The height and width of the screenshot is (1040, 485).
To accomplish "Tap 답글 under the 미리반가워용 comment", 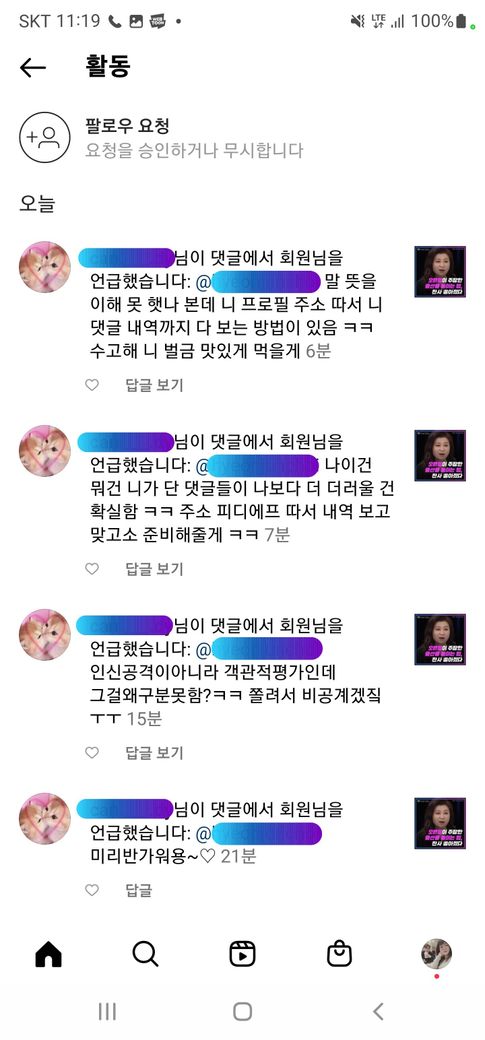I will point(139,890).
